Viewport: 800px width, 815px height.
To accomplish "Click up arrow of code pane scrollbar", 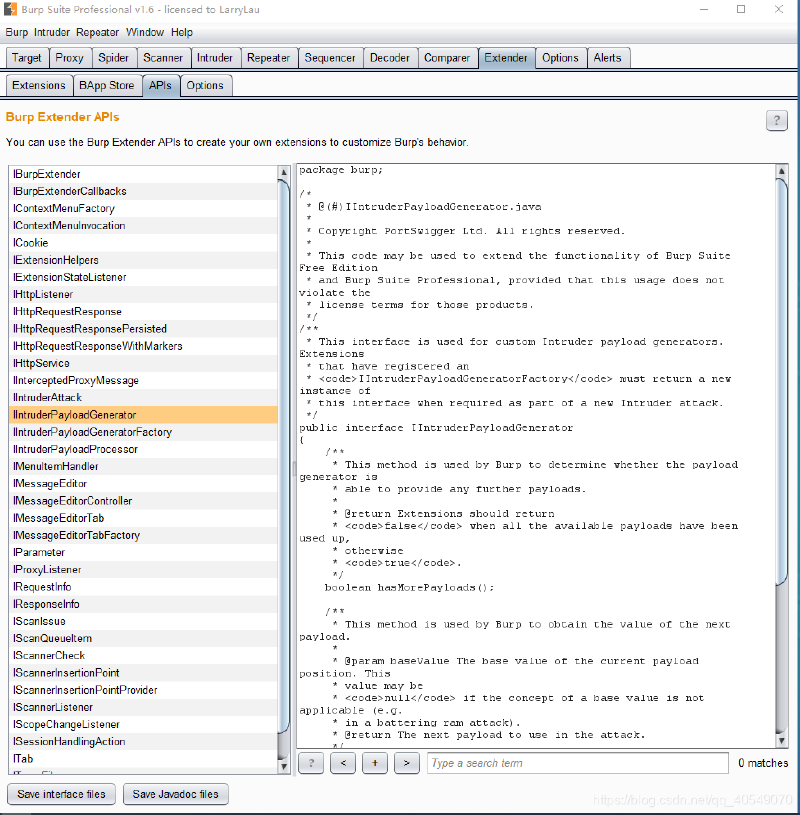I will 781,170.
